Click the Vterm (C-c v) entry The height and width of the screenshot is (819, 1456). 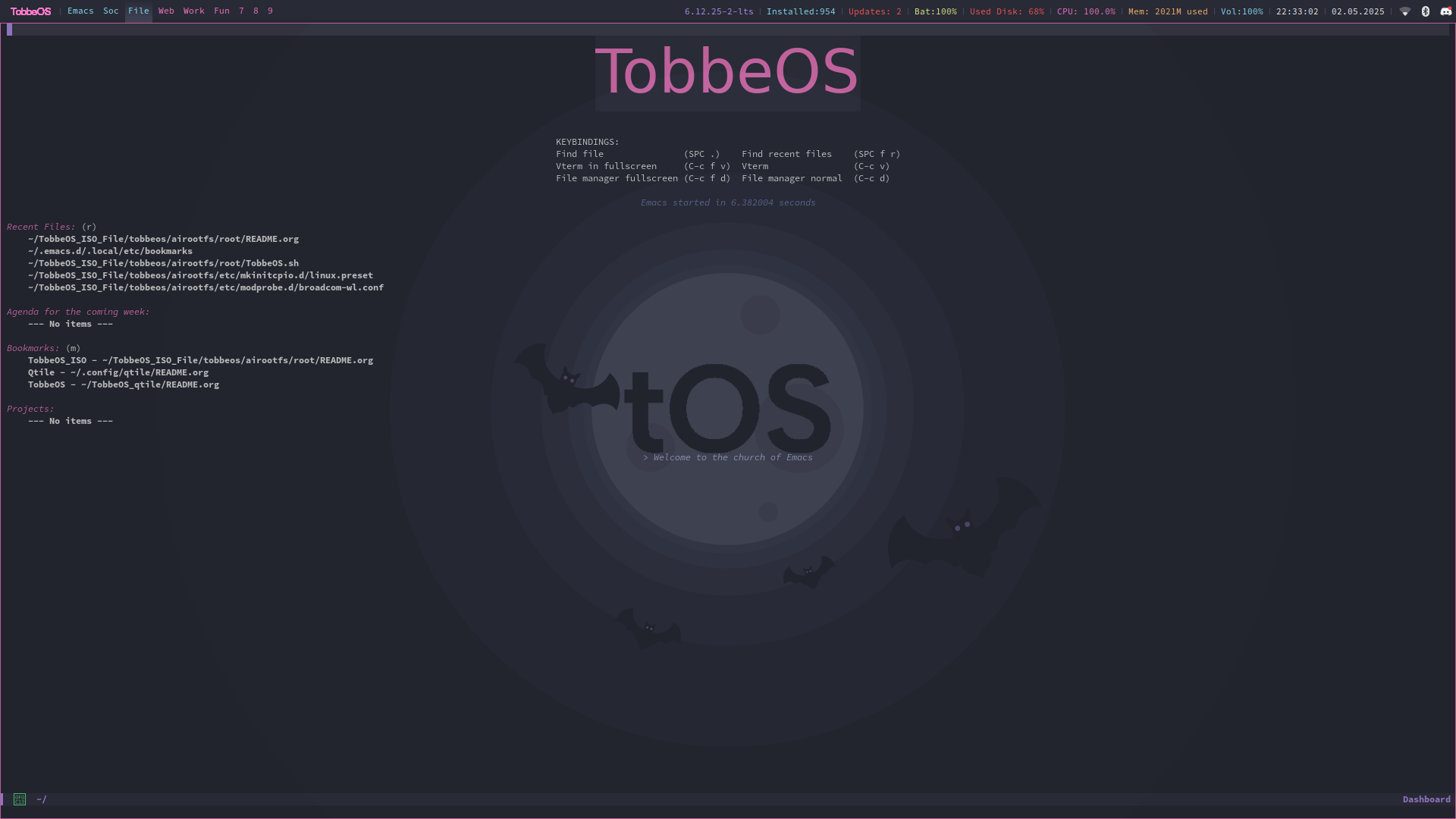815,166
